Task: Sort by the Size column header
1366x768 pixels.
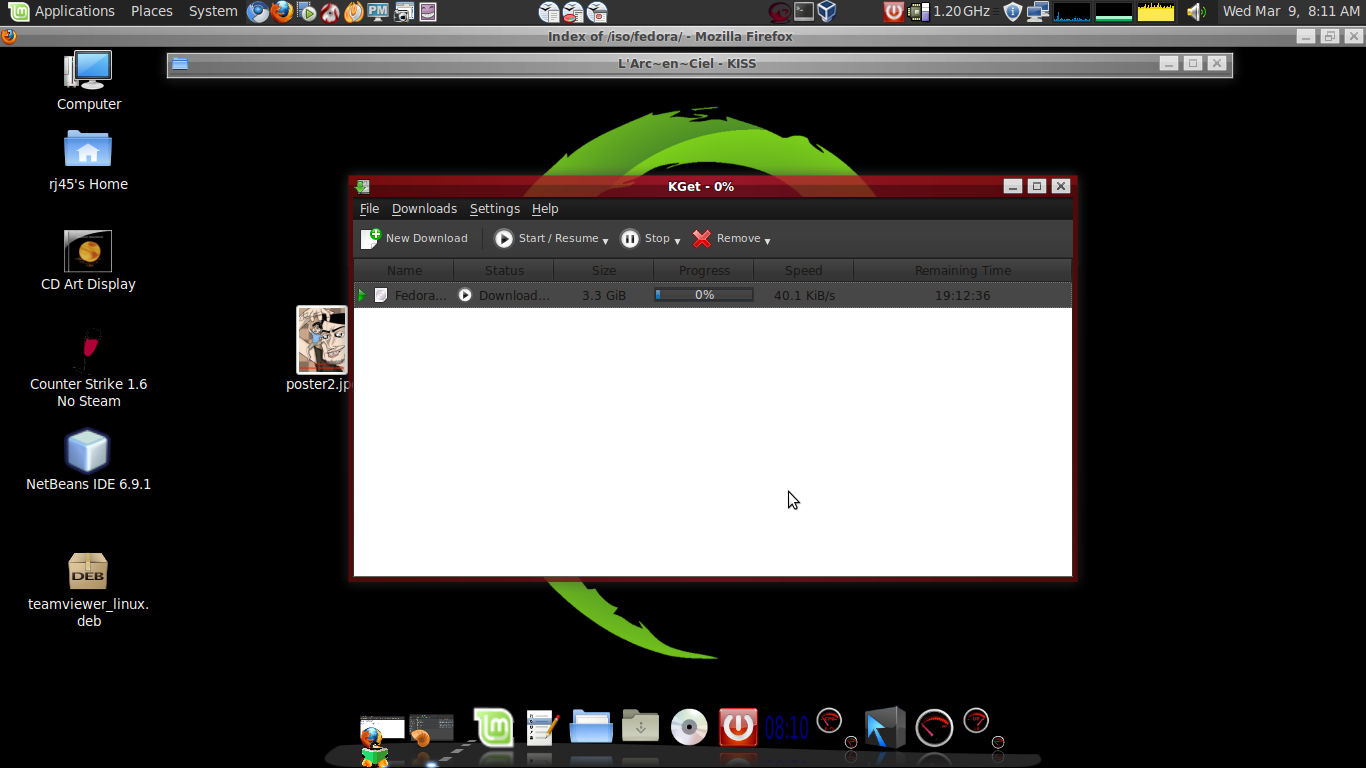Action: [604, 270]
